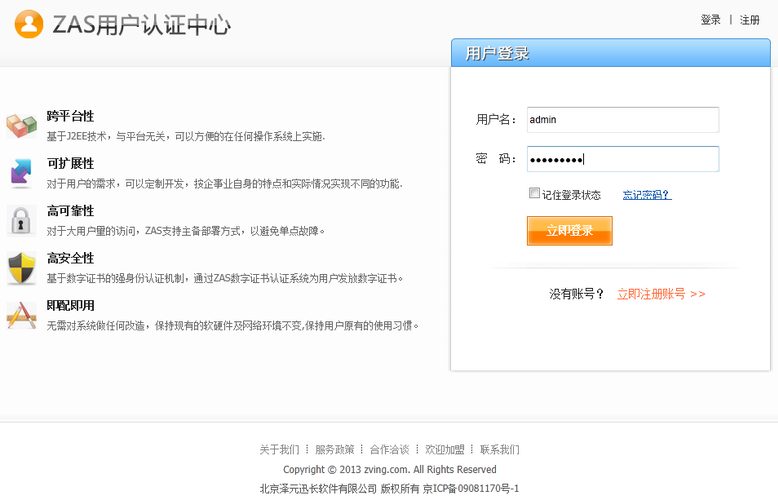
Task: Open the 联系我们 footer link
Action: (500, 449)
